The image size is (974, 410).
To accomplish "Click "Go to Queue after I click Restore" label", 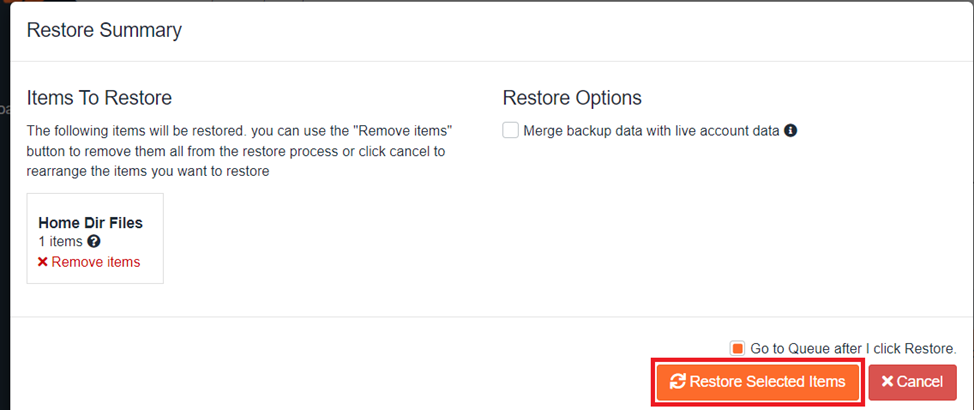I will tap(853, 349).
